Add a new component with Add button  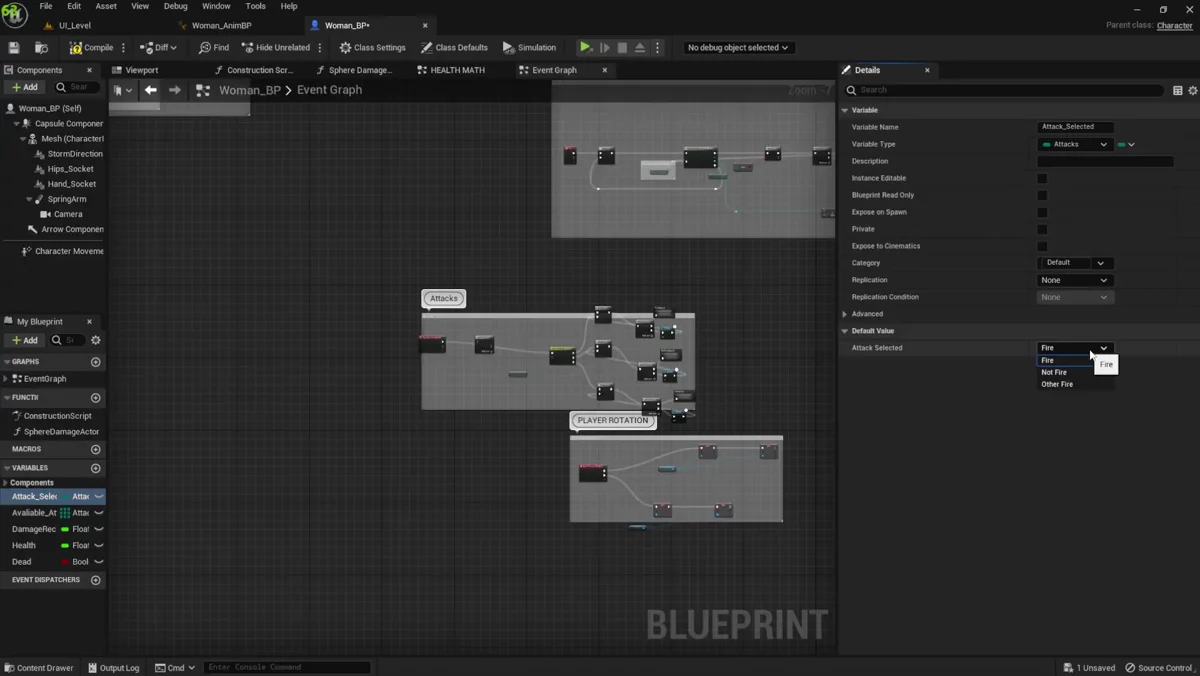25,87
